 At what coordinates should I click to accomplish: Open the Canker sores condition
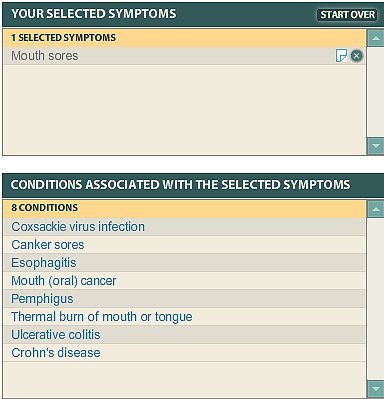point(48,245)
